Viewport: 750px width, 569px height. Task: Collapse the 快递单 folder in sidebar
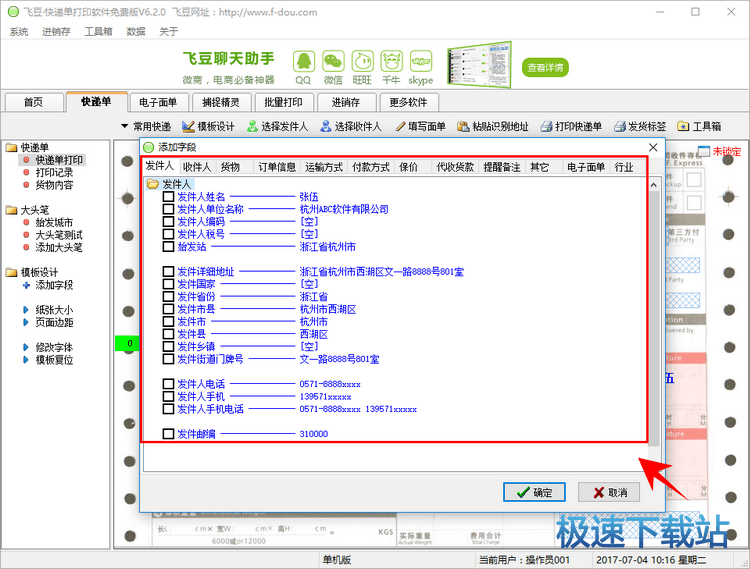coord(11,147)
